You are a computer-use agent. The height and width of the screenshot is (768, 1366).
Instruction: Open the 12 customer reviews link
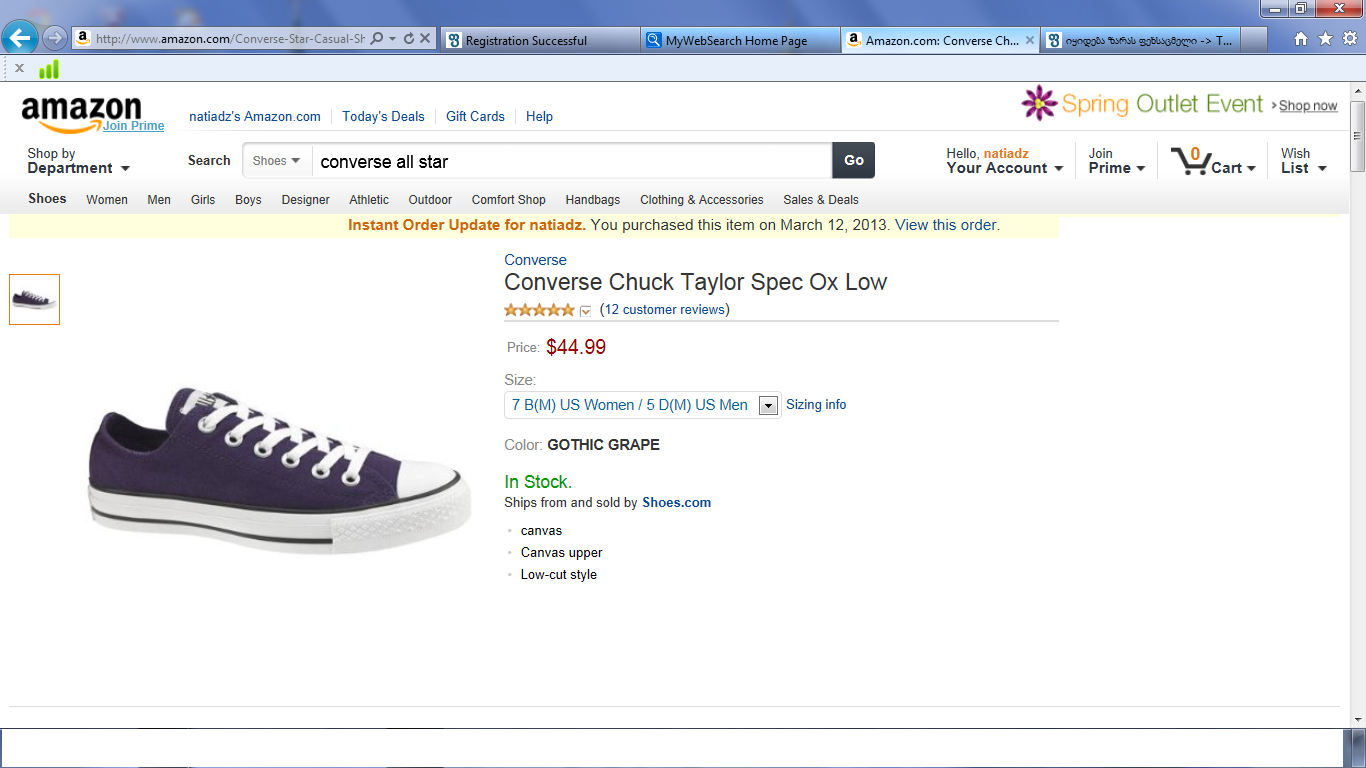point(664,310)
